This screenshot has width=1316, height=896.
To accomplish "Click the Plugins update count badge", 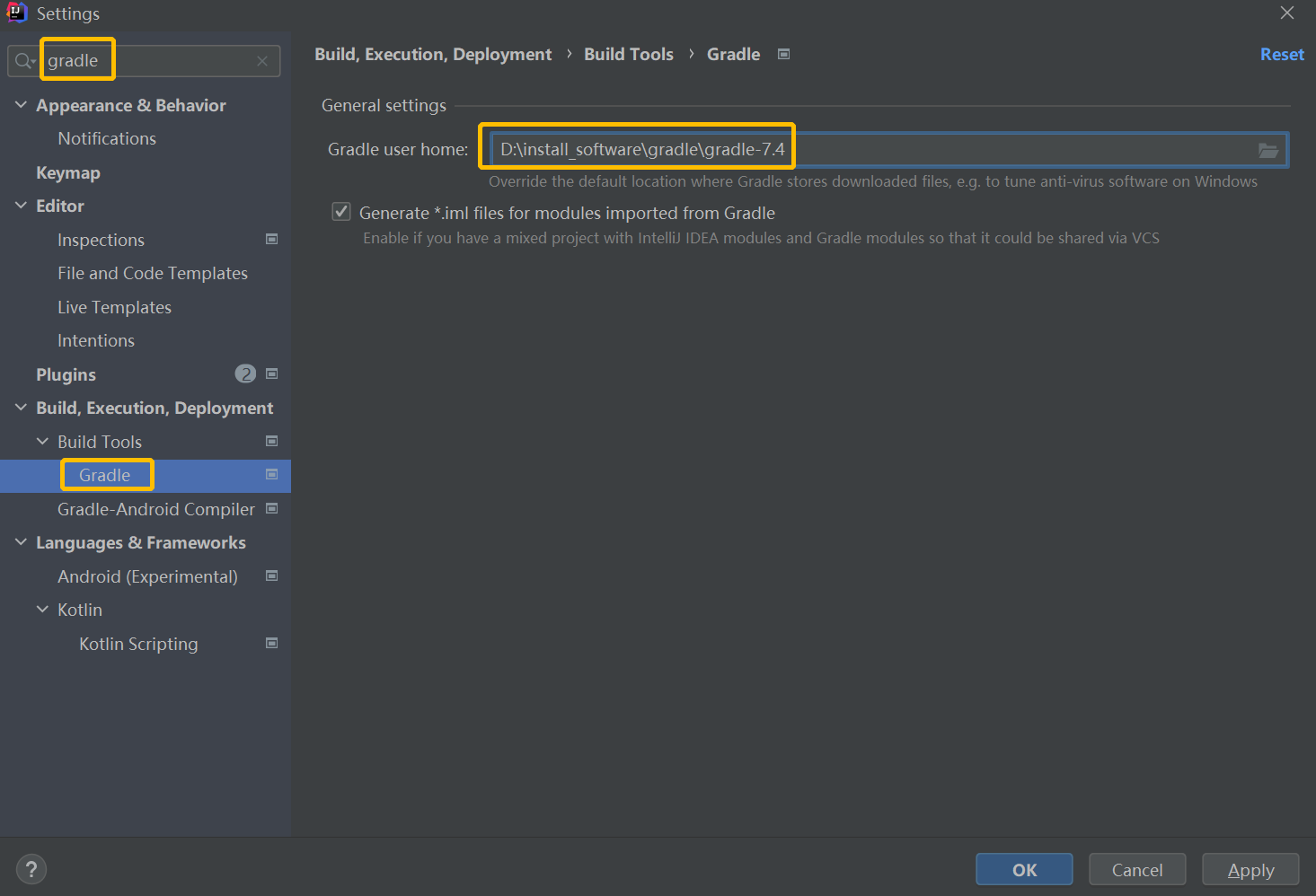I will (x=245, y=373).
